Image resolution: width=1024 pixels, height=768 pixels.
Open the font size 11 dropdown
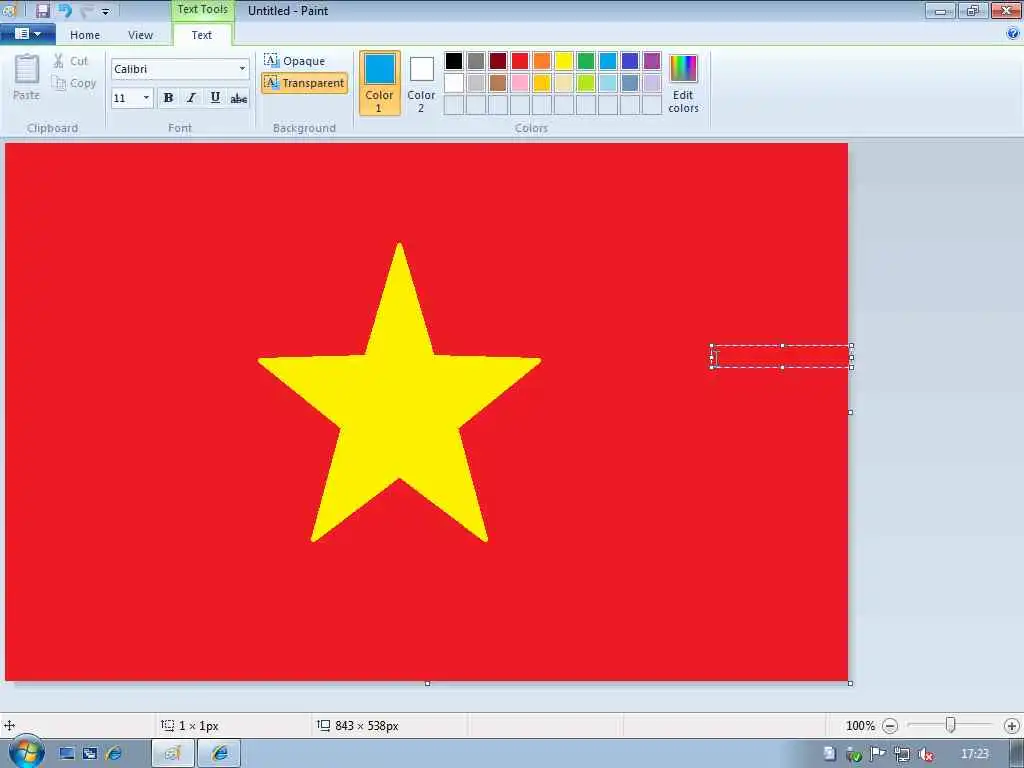click(x=146, y=98)
